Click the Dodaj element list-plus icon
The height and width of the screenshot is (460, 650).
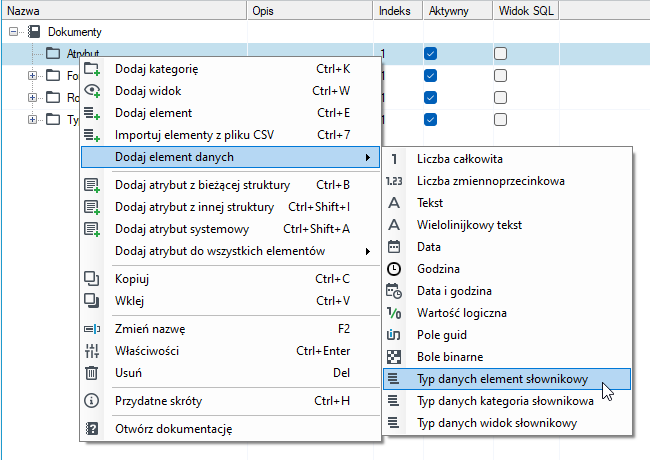point(92,113)
